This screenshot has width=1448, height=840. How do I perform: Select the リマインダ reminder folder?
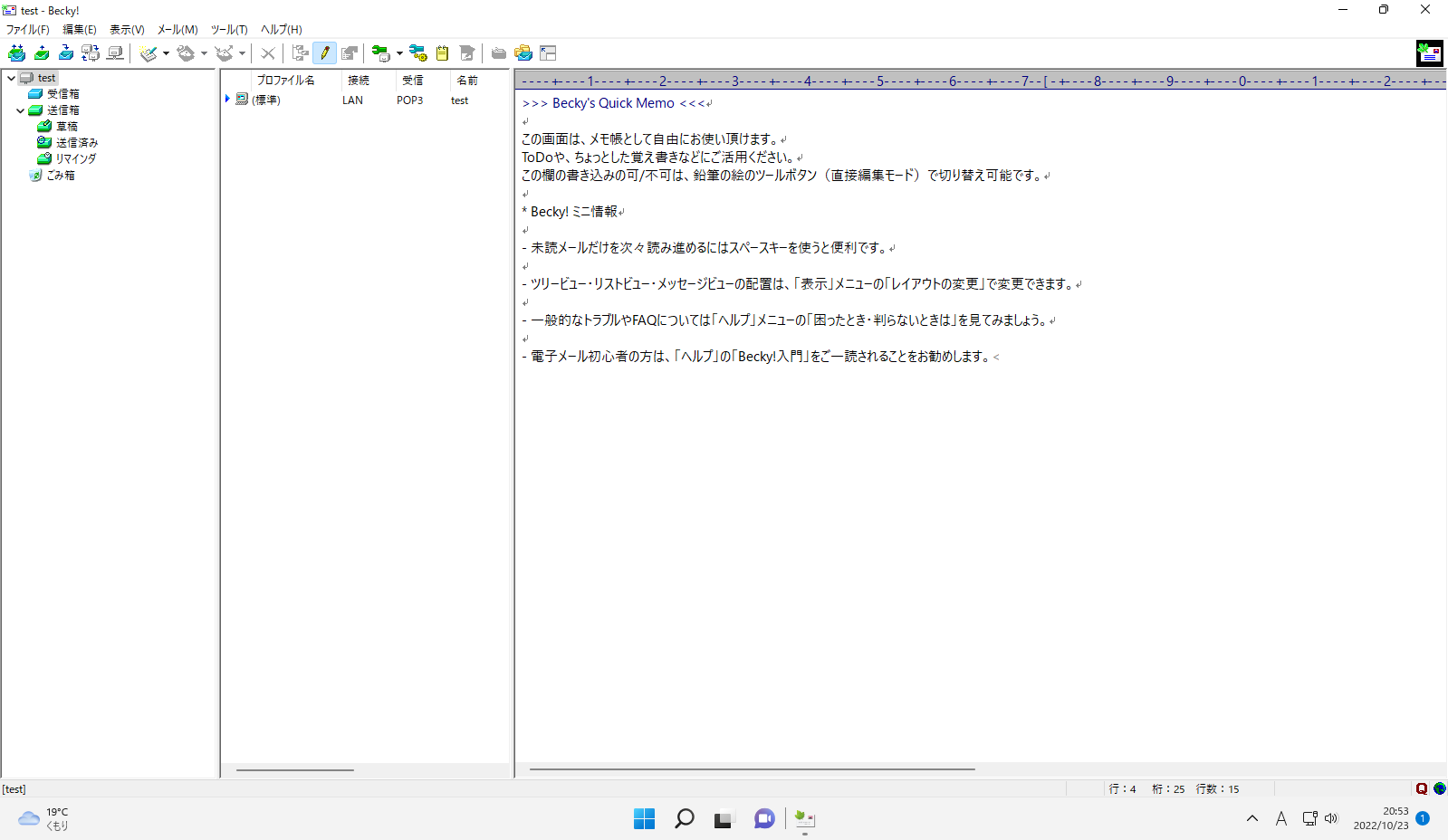(76, 158)
